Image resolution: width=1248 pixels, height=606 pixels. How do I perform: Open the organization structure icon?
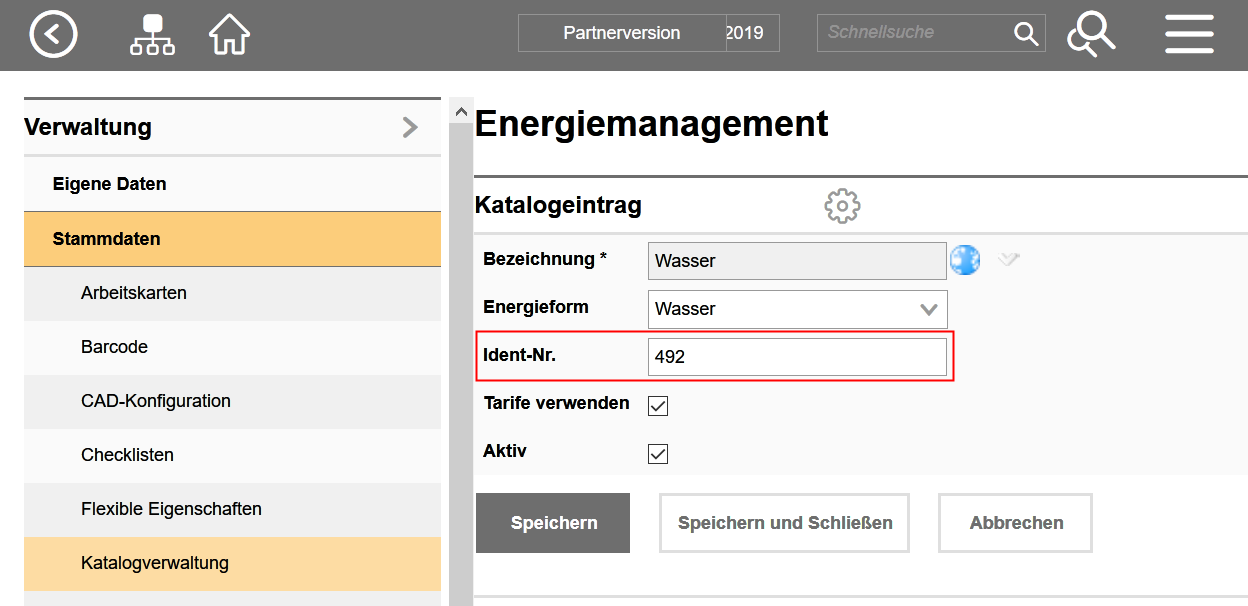(151, 34)
